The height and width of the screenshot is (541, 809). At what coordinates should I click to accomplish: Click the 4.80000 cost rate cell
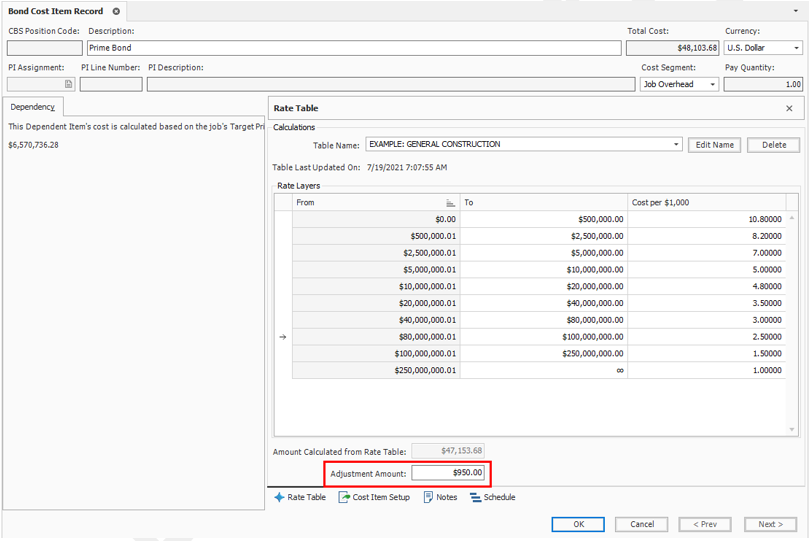point(706,286)
